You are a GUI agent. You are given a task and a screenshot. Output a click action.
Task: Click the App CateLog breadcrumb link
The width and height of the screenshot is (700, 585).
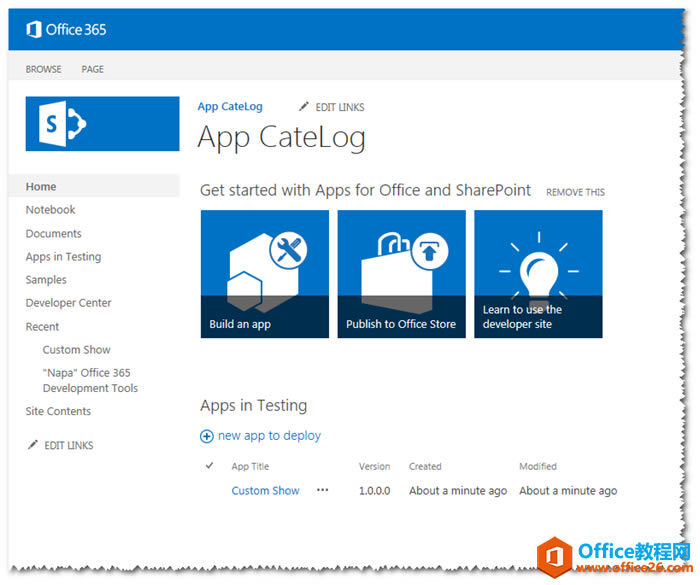click(230, 107)
